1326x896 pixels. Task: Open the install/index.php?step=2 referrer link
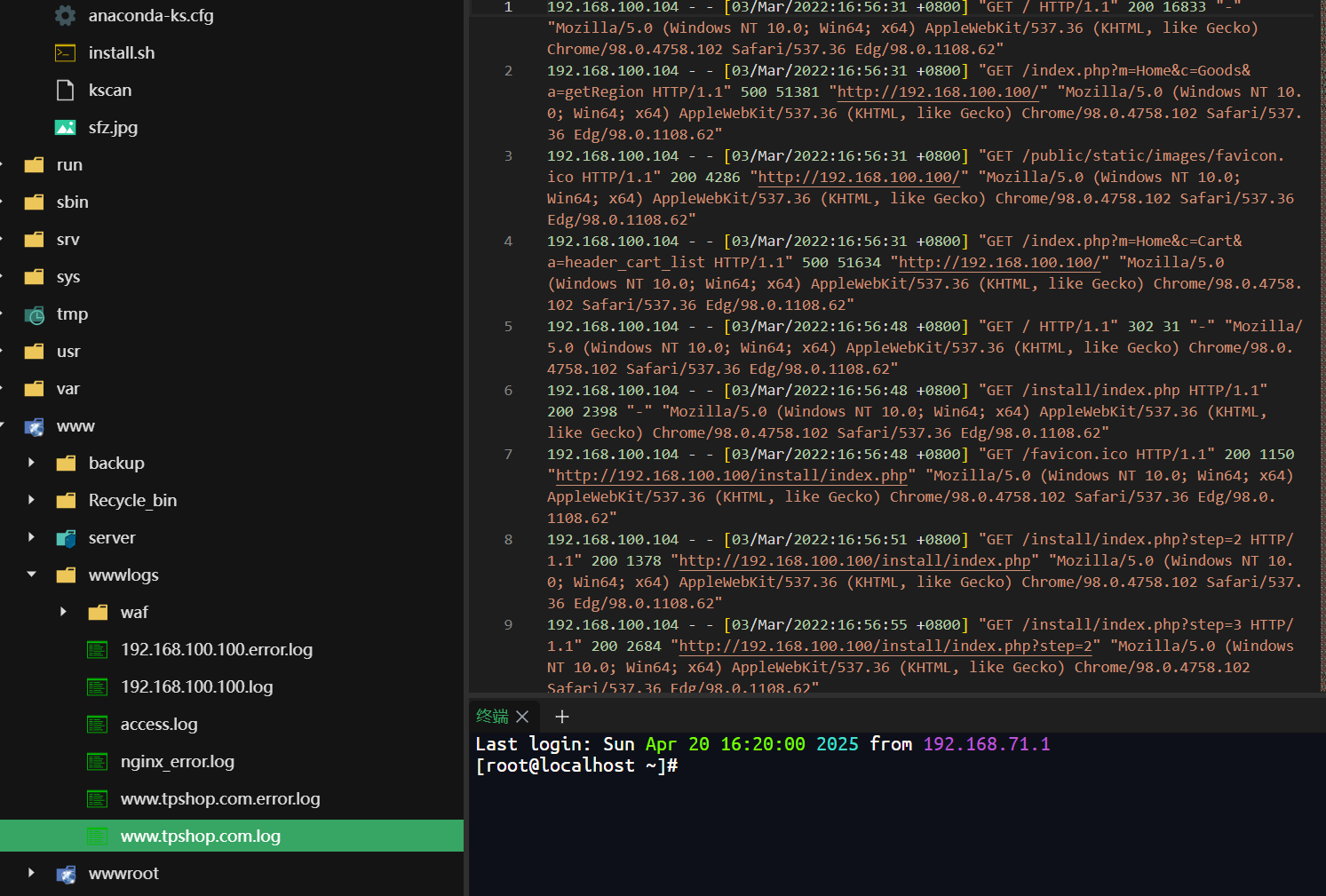885,646
